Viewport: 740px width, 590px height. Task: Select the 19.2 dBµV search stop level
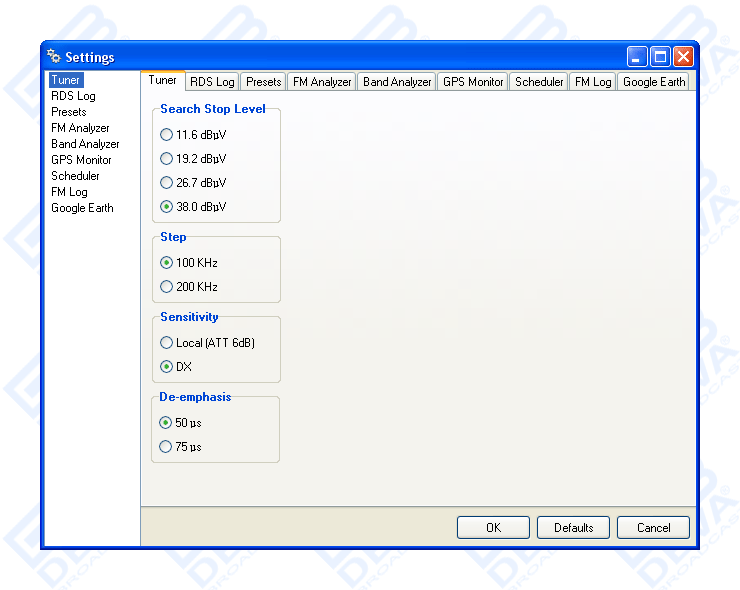click(167, 159)
